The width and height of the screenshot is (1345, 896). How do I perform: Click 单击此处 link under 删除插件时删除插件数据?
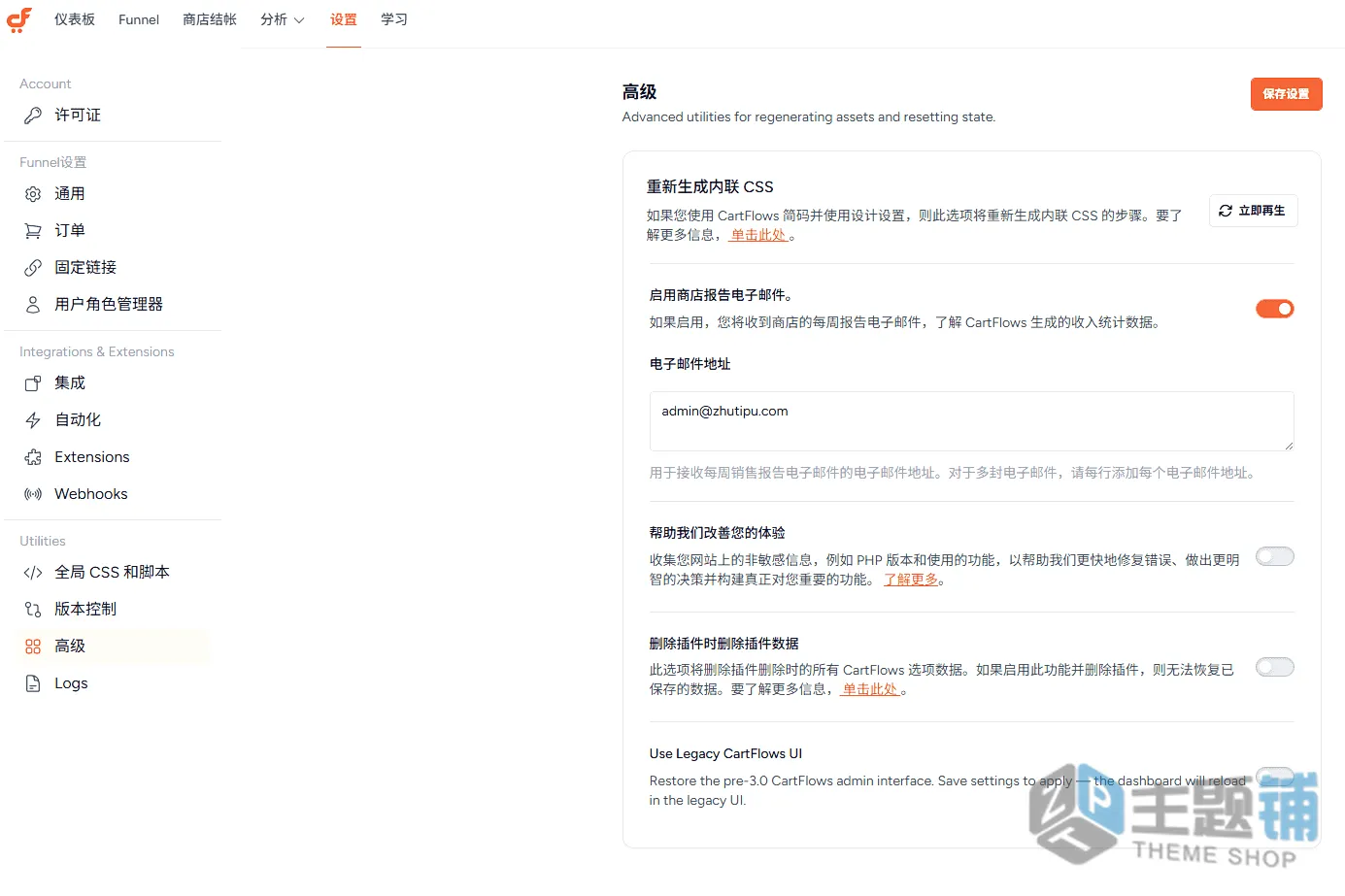tap(870, 689)
